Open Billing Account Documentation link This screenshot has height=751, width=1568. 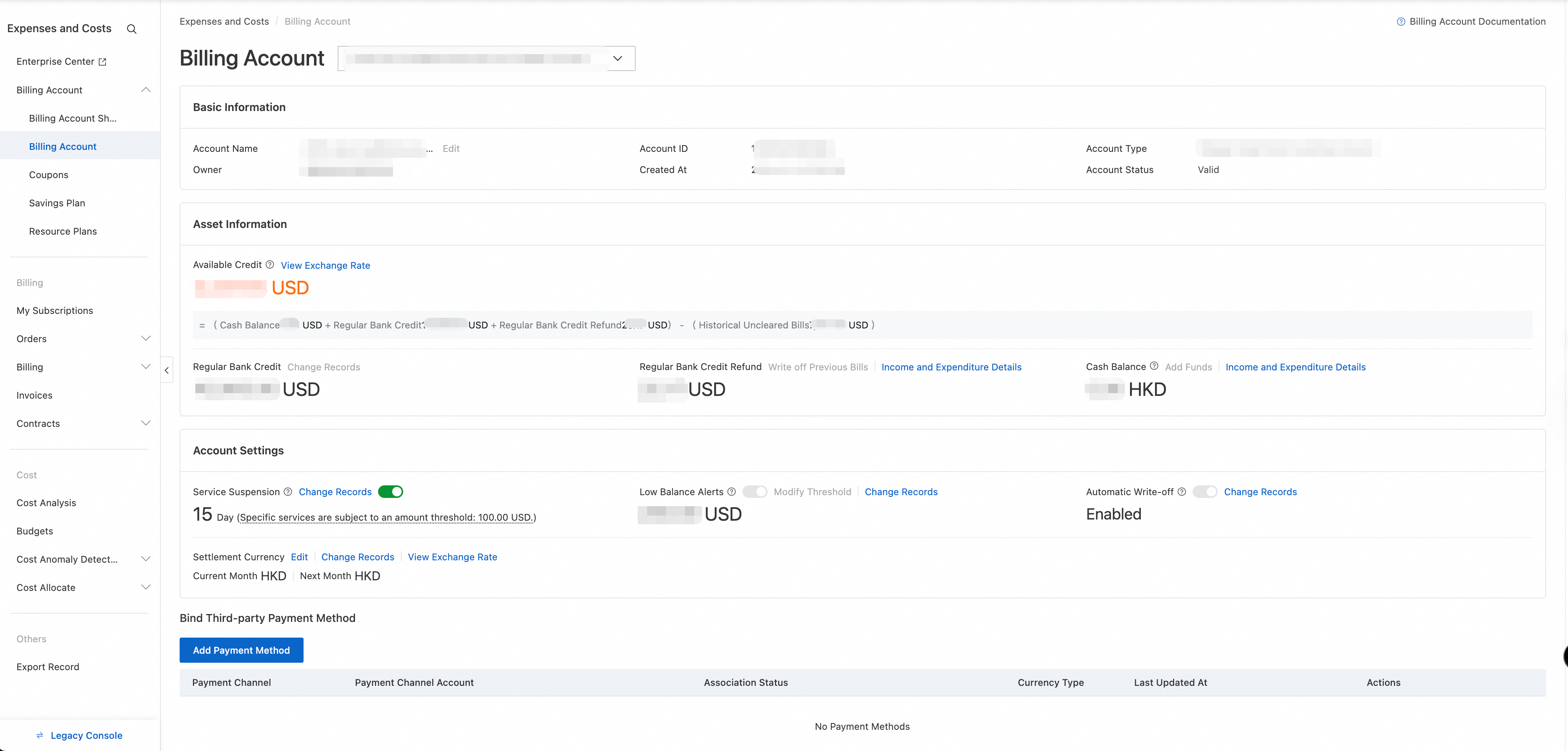coord(1477,21)
